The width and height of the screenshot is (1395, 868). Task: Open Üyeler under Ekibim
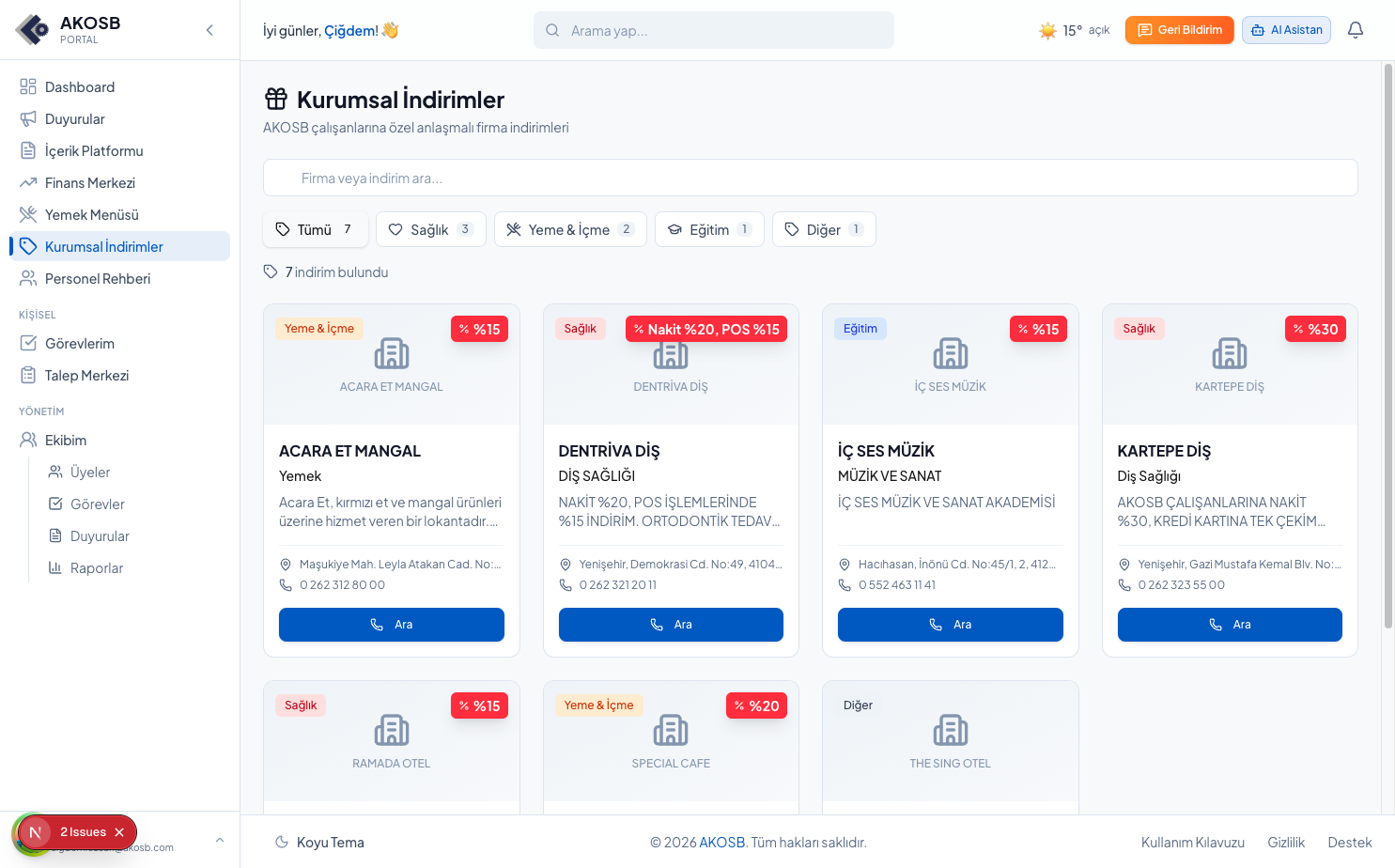pos(134,473)
